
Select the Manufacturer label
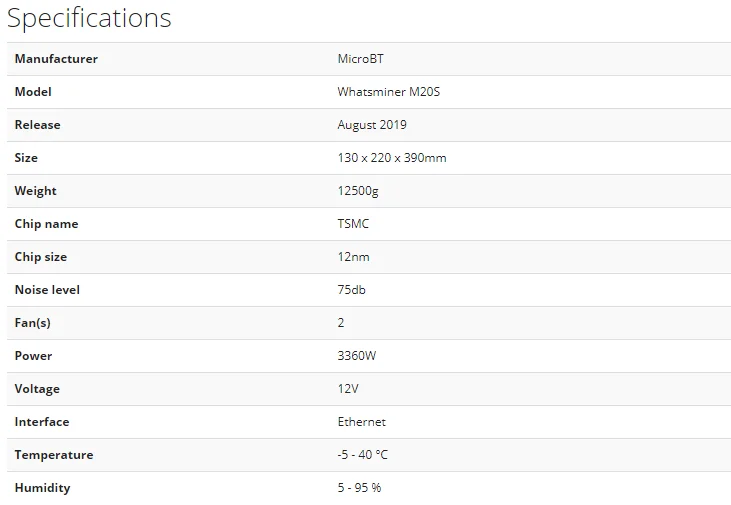tap(56, 59)
